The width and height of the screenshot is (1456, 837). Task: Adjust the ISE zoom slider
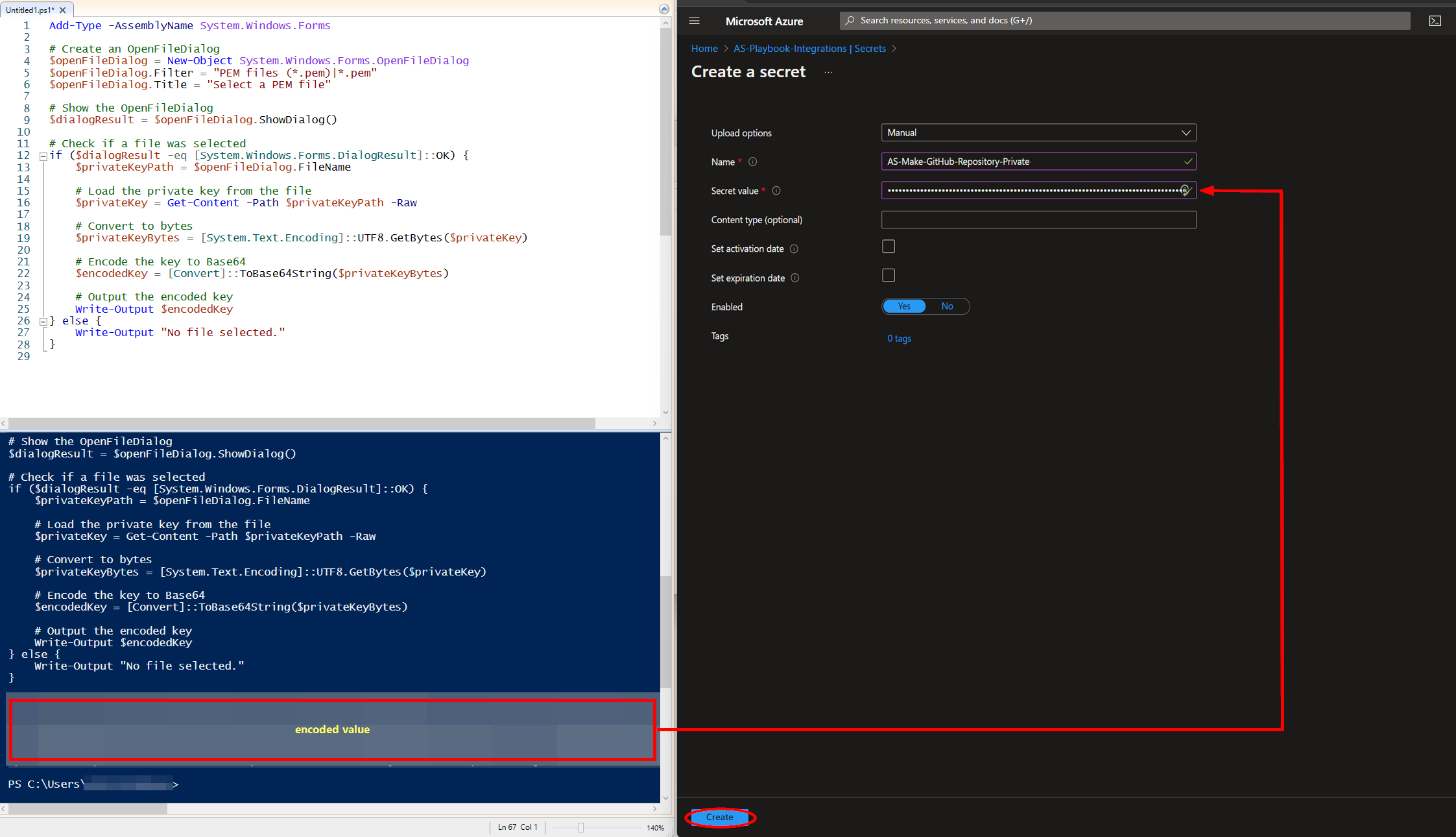coord(580,827)
